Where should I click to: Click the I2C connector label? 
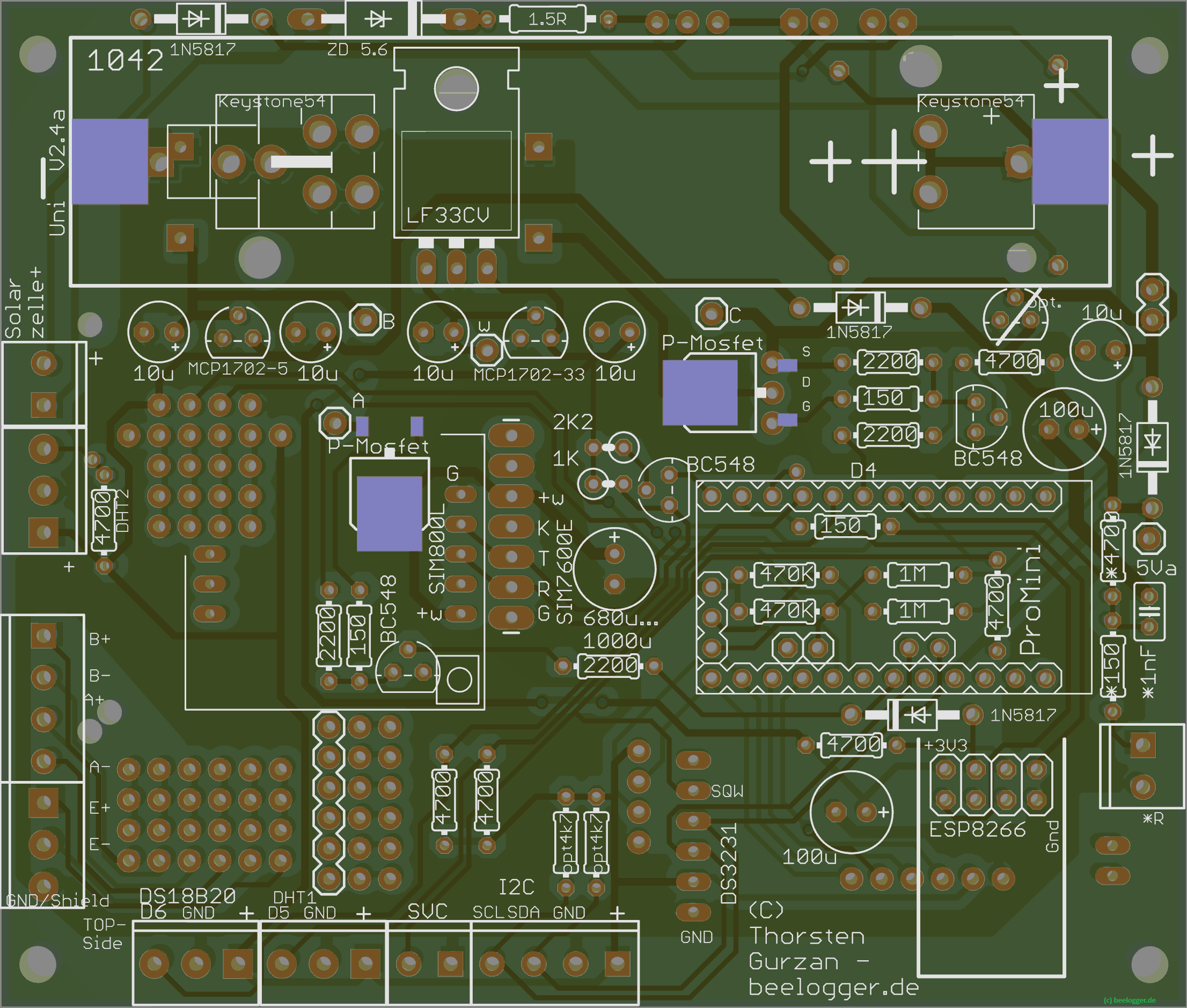(x=516, y=887)
